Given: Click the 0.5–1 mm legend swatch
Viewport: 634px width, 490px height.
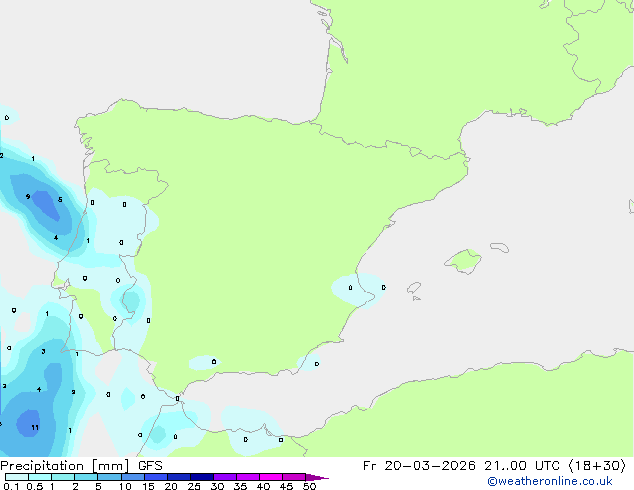Looking at the screenshot, I should 40,477.
